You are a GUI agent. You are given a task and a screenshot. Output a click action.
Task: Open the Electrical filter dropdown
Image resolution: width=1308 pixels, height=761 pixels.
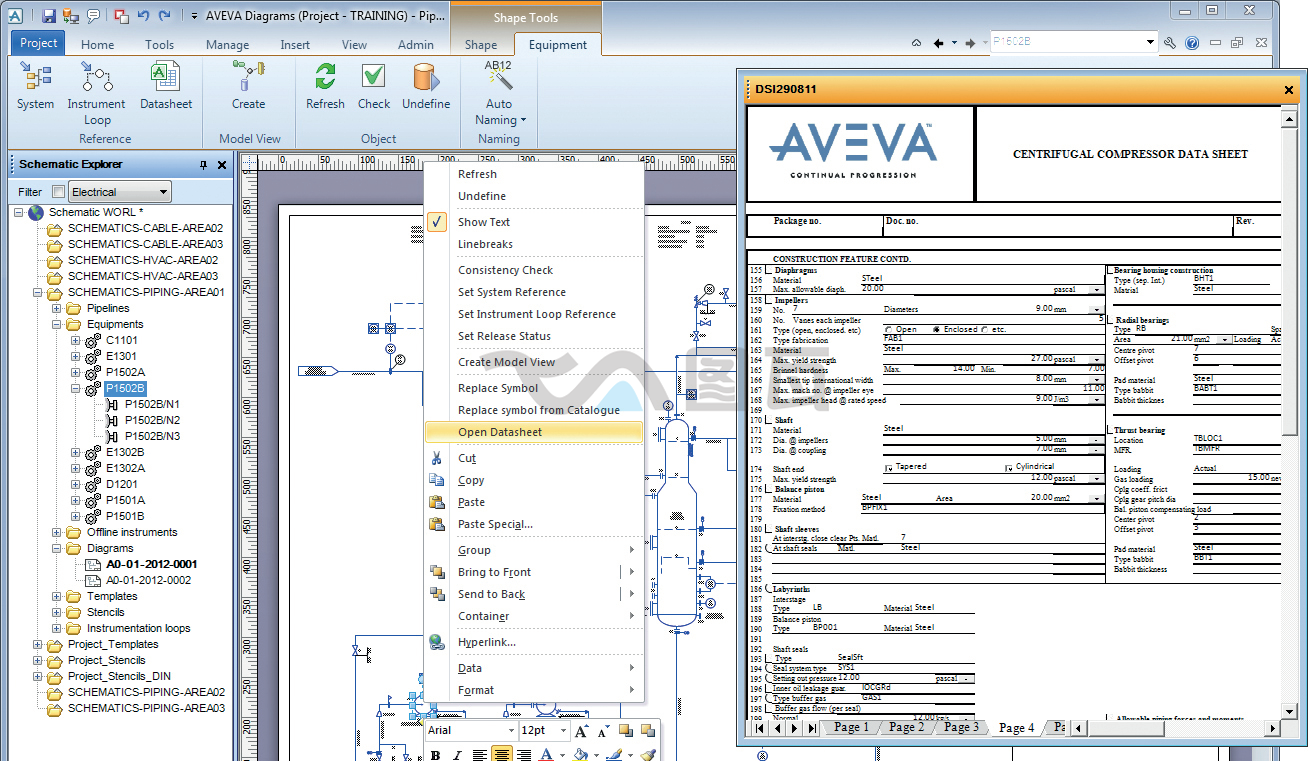(163, 192)
